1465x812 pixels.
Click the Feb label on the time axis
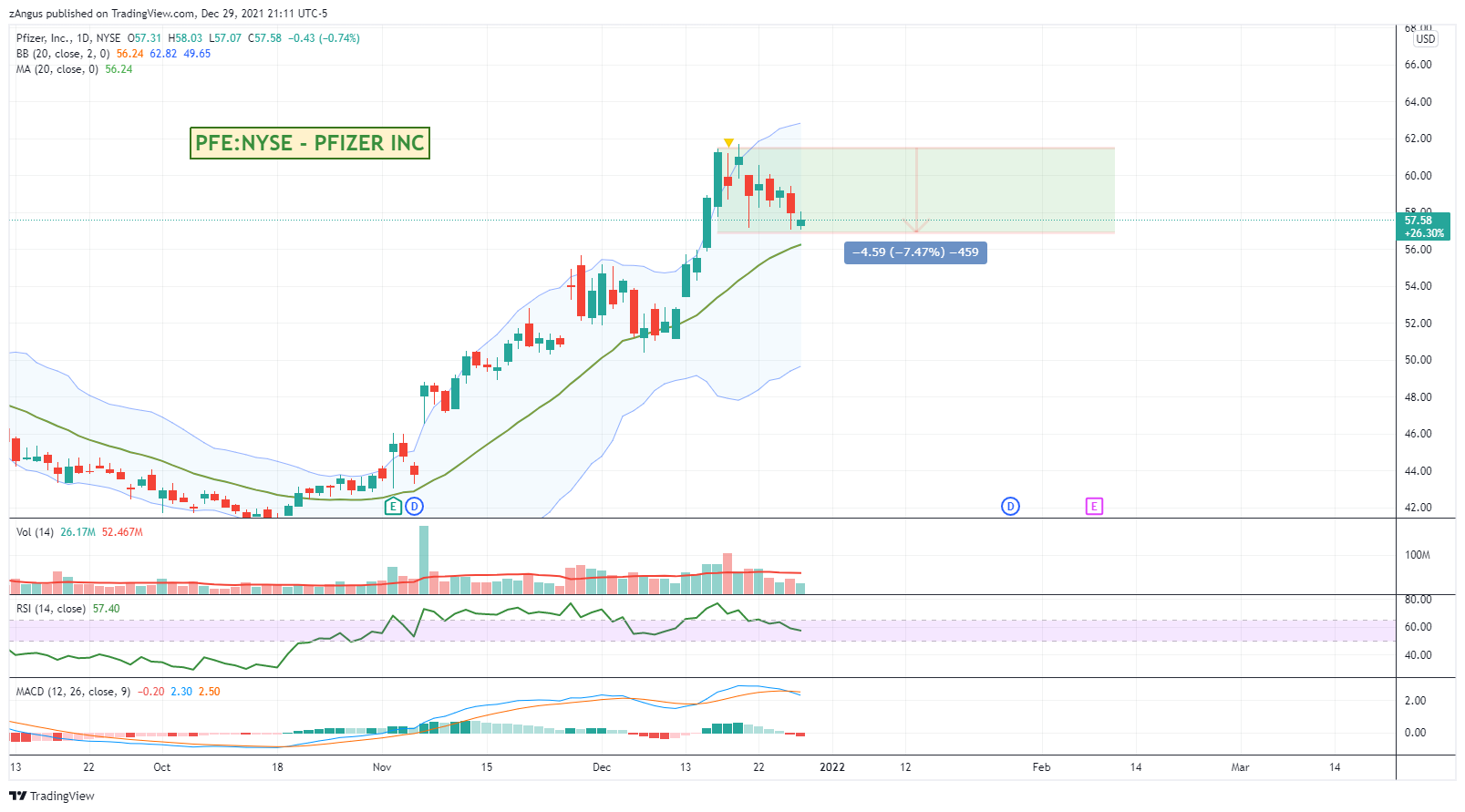(x=1041, y=767)
